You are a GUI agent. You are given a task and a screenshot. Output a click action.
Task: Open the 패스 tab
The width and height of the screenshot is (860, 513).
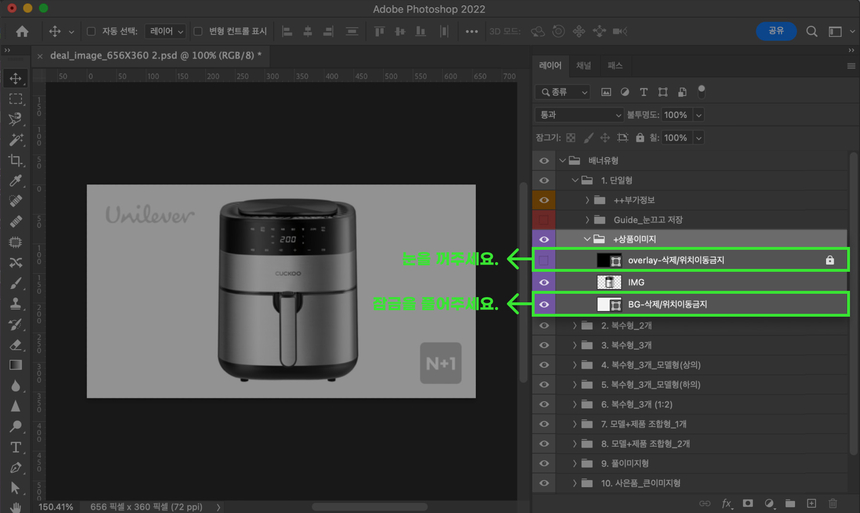point(615,66)
